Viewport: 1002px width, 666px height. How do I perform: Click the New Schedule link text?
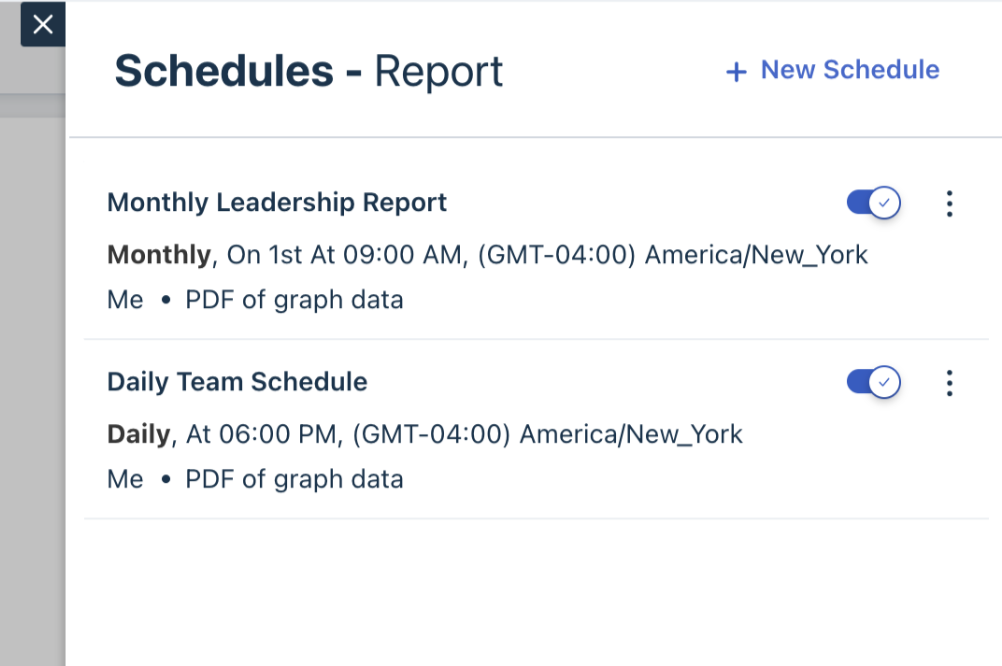click(x=850, y=70)
